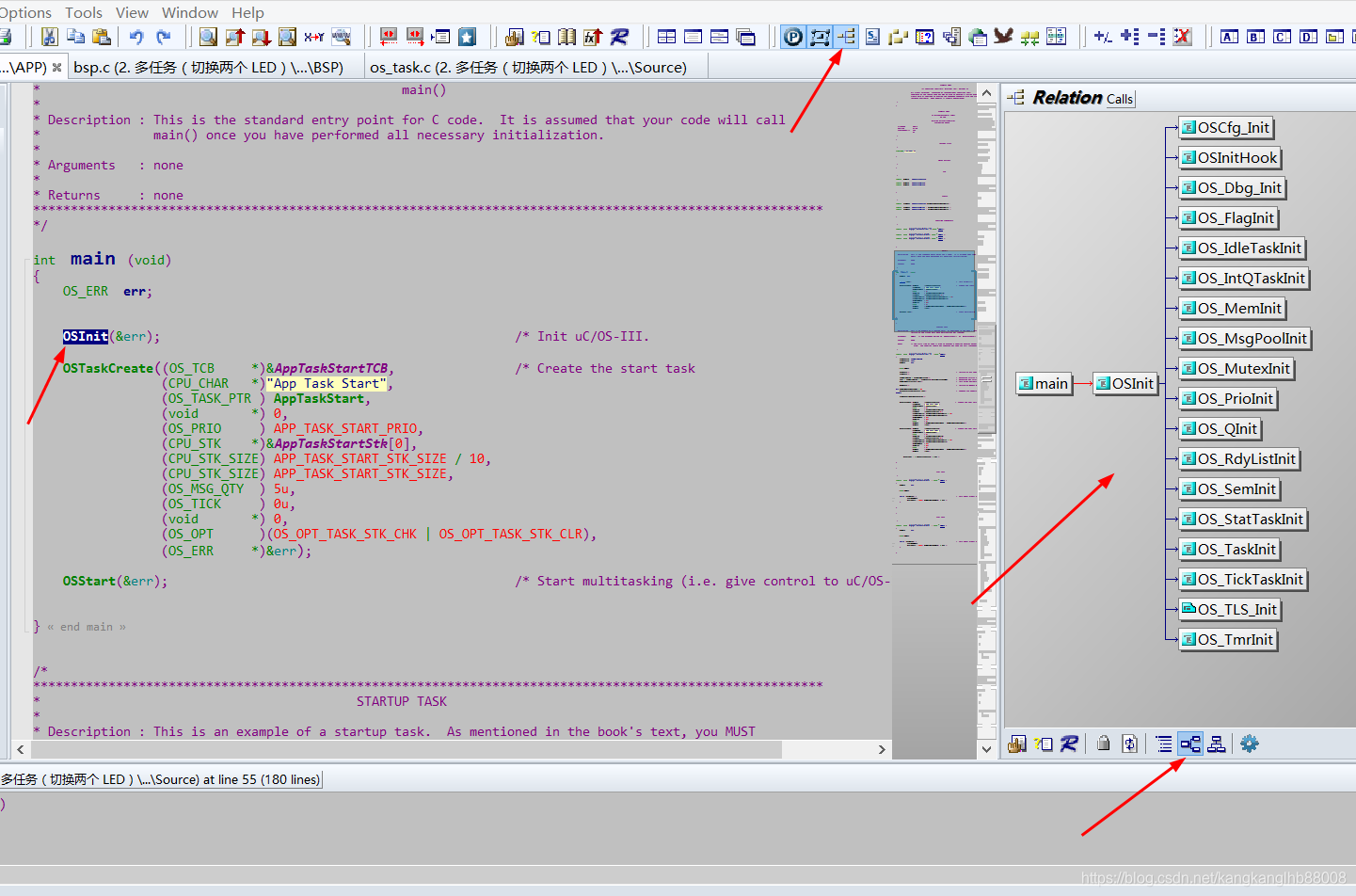Refresh the Relation window contents
The image size is (1356, 896).
pos(1129,744)
